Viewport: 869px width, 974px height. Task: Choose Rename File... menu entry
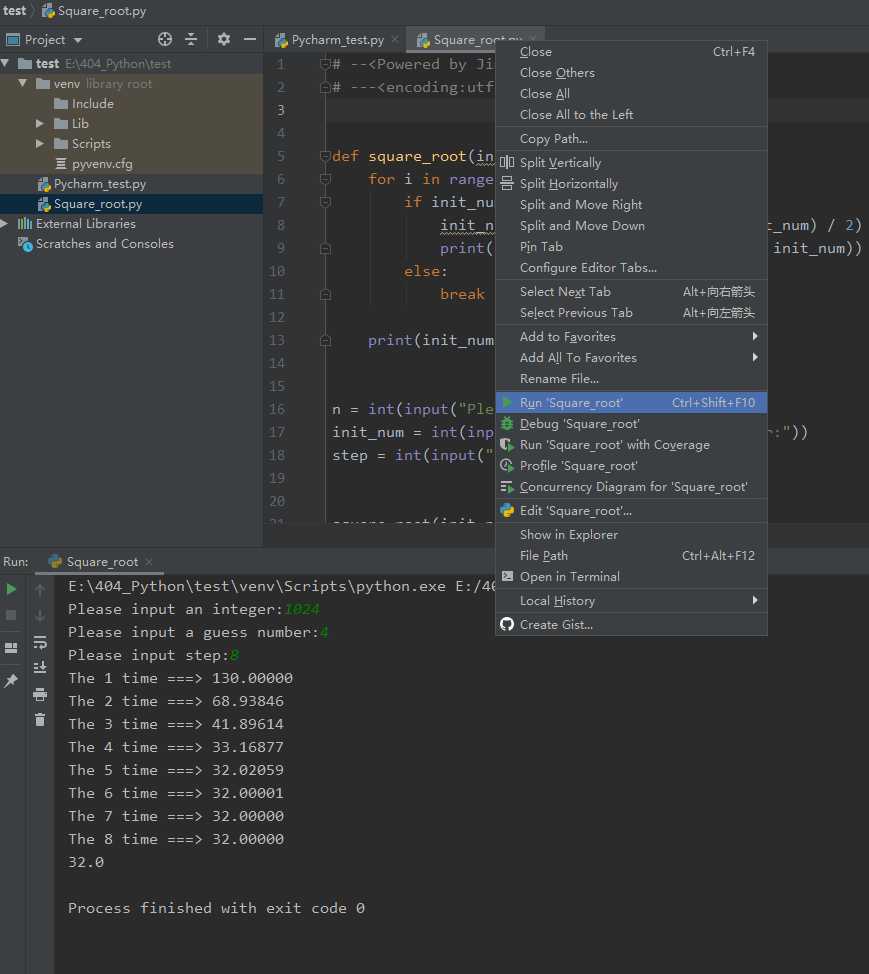click(631, 378)
